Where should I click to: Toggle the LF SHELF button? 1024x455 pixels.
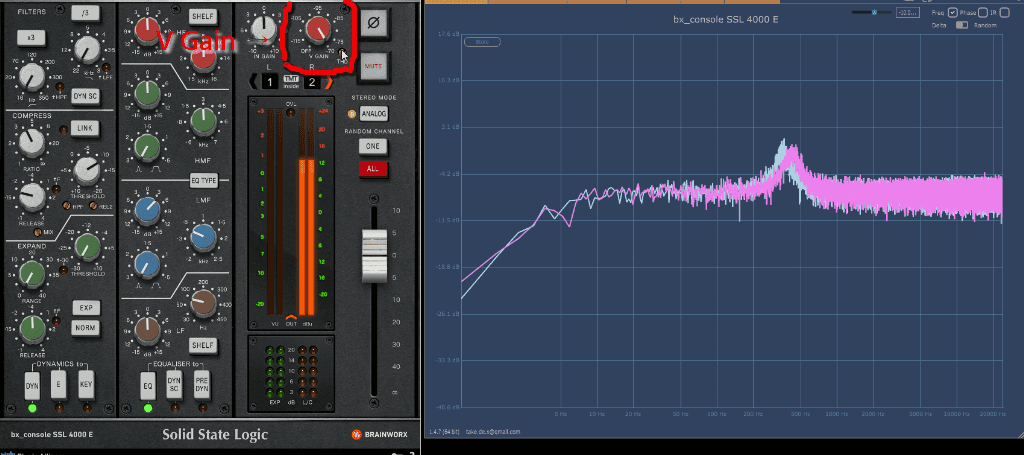click(202, 344)
